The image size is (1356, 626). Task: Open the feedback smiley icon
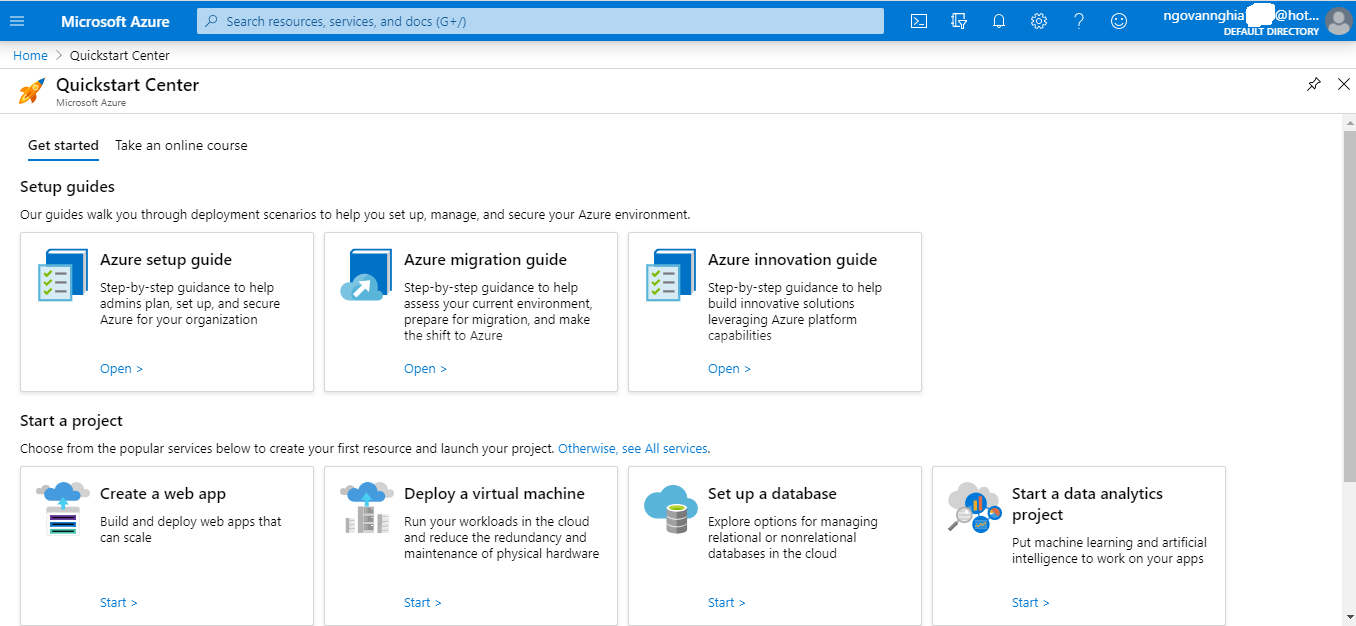pyautogui.click(x=1119, y=21)
